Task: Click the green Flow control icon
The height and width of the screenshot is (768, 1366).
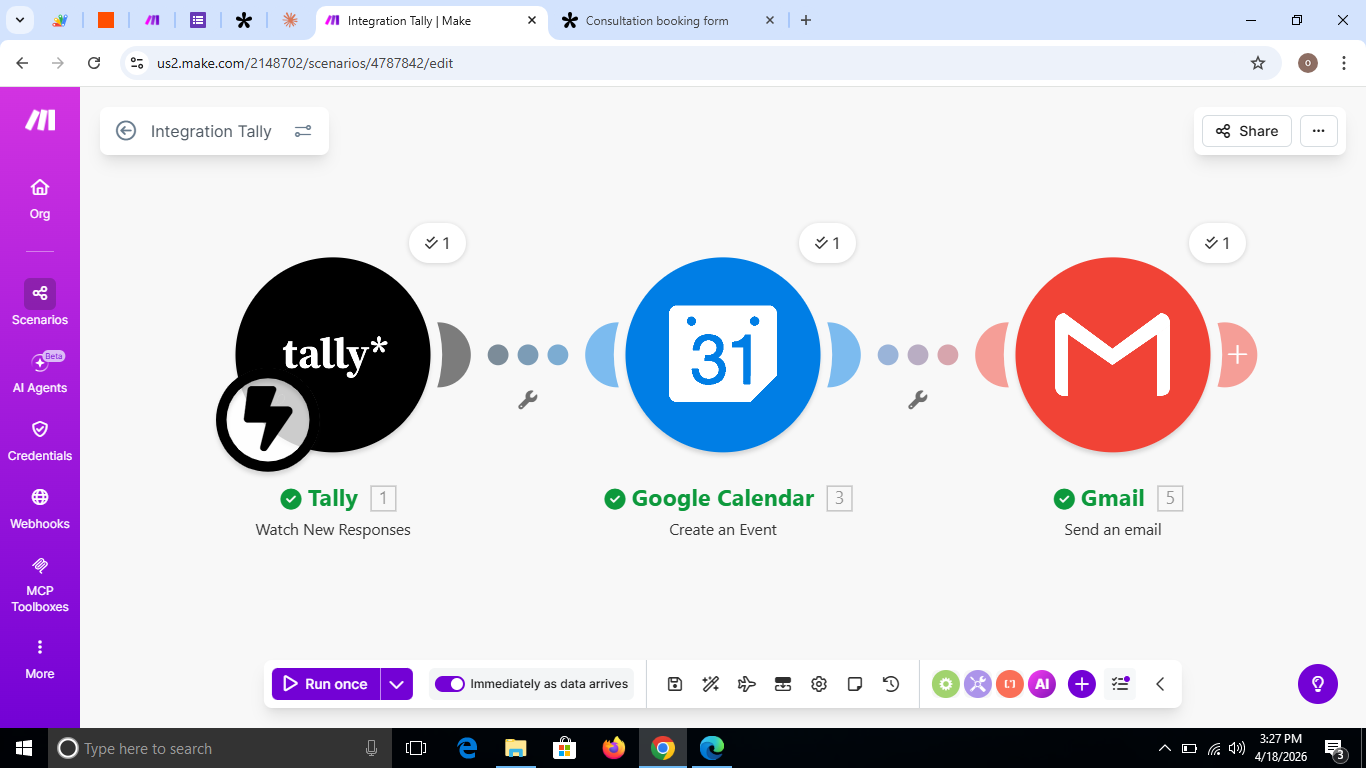Action: 946,684
